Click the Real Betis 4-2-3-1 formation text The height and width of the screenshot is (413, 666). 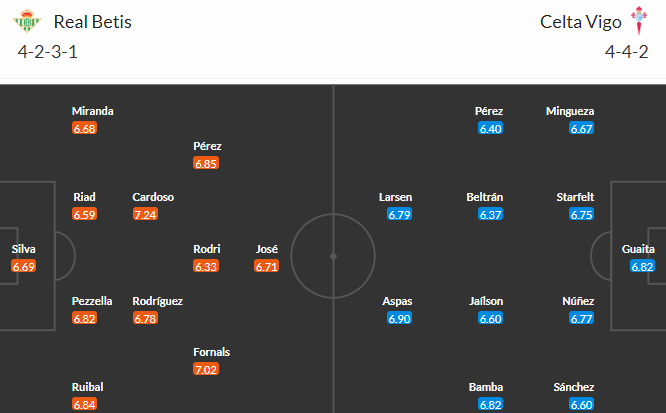pos(48,52)
